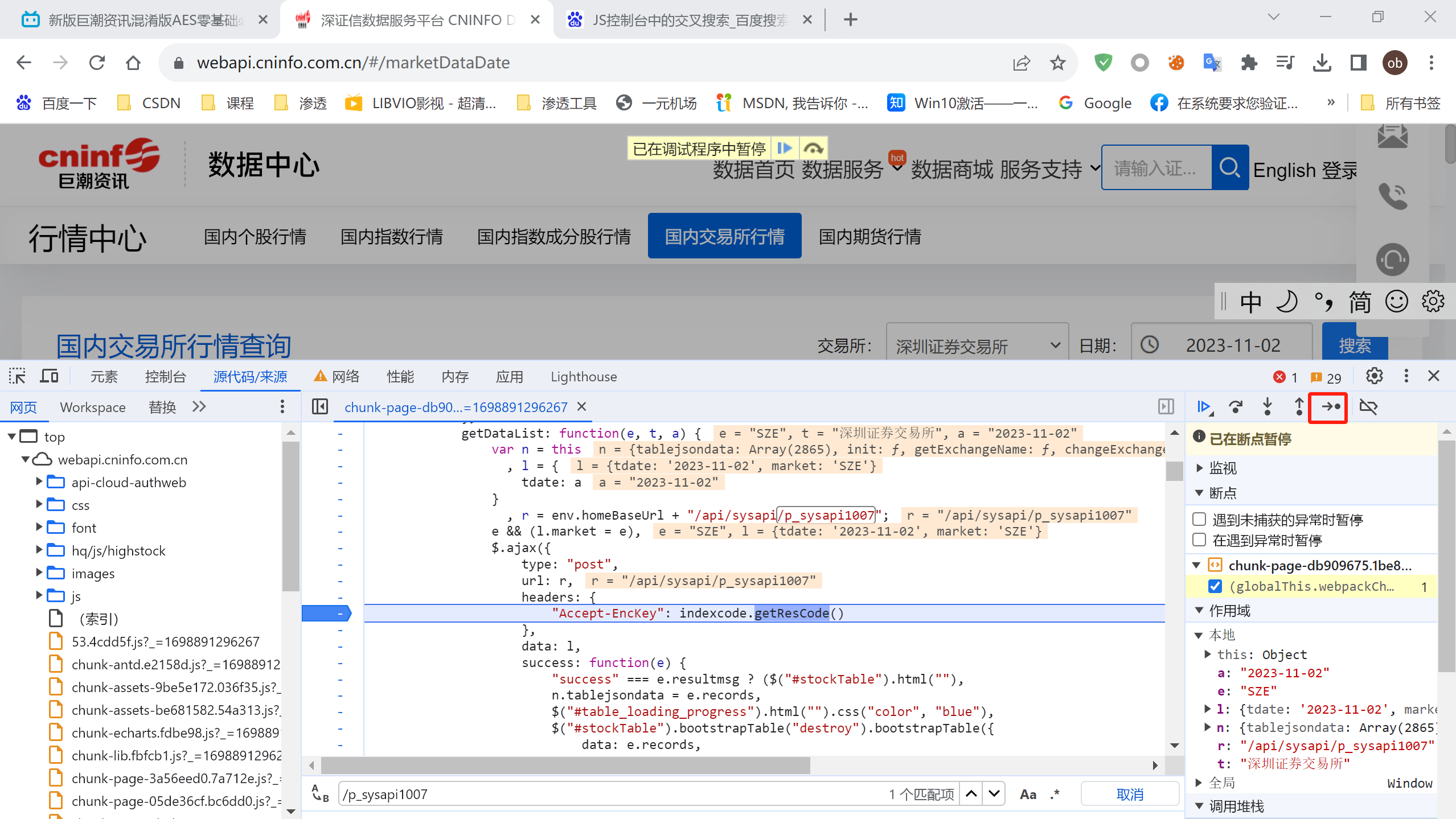
Task: Step over next function call
Action: coord(1236,407)
